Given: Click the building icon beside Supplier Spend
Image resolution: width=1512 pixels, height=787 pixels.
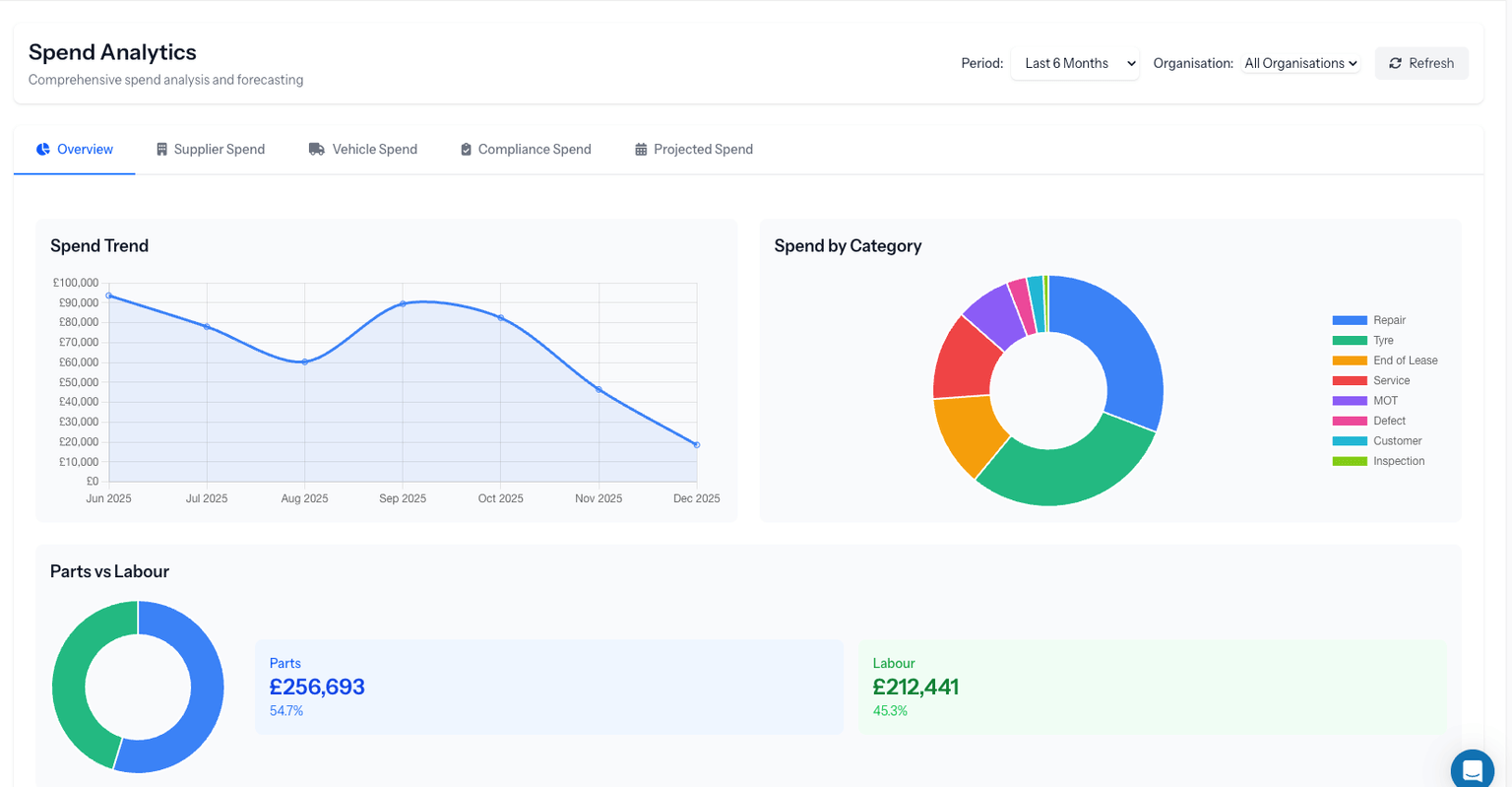Looking at the screenshot, I should tap(161, 149).
